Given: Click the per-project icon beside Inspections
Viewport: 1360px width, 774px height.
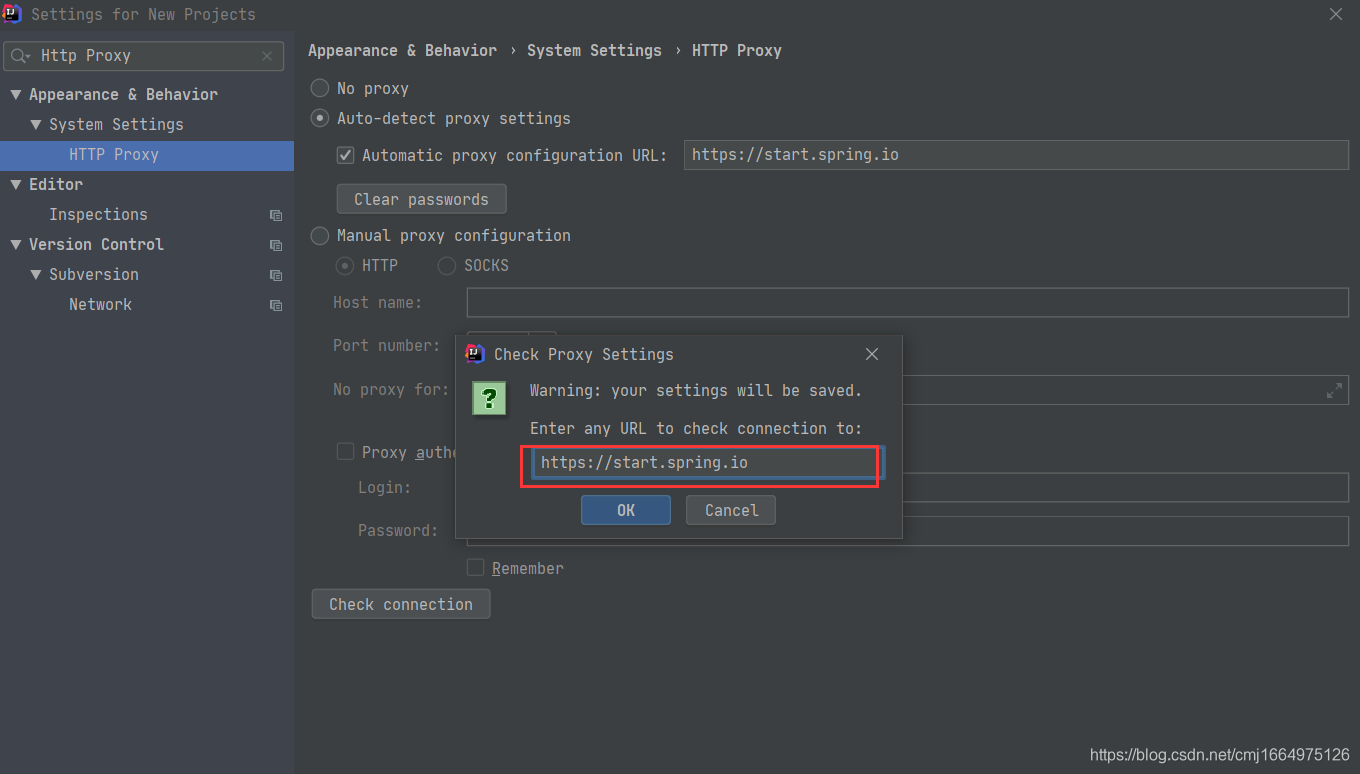Looking at the screenshot, I should pyautogui.click(x=276, y=215).
